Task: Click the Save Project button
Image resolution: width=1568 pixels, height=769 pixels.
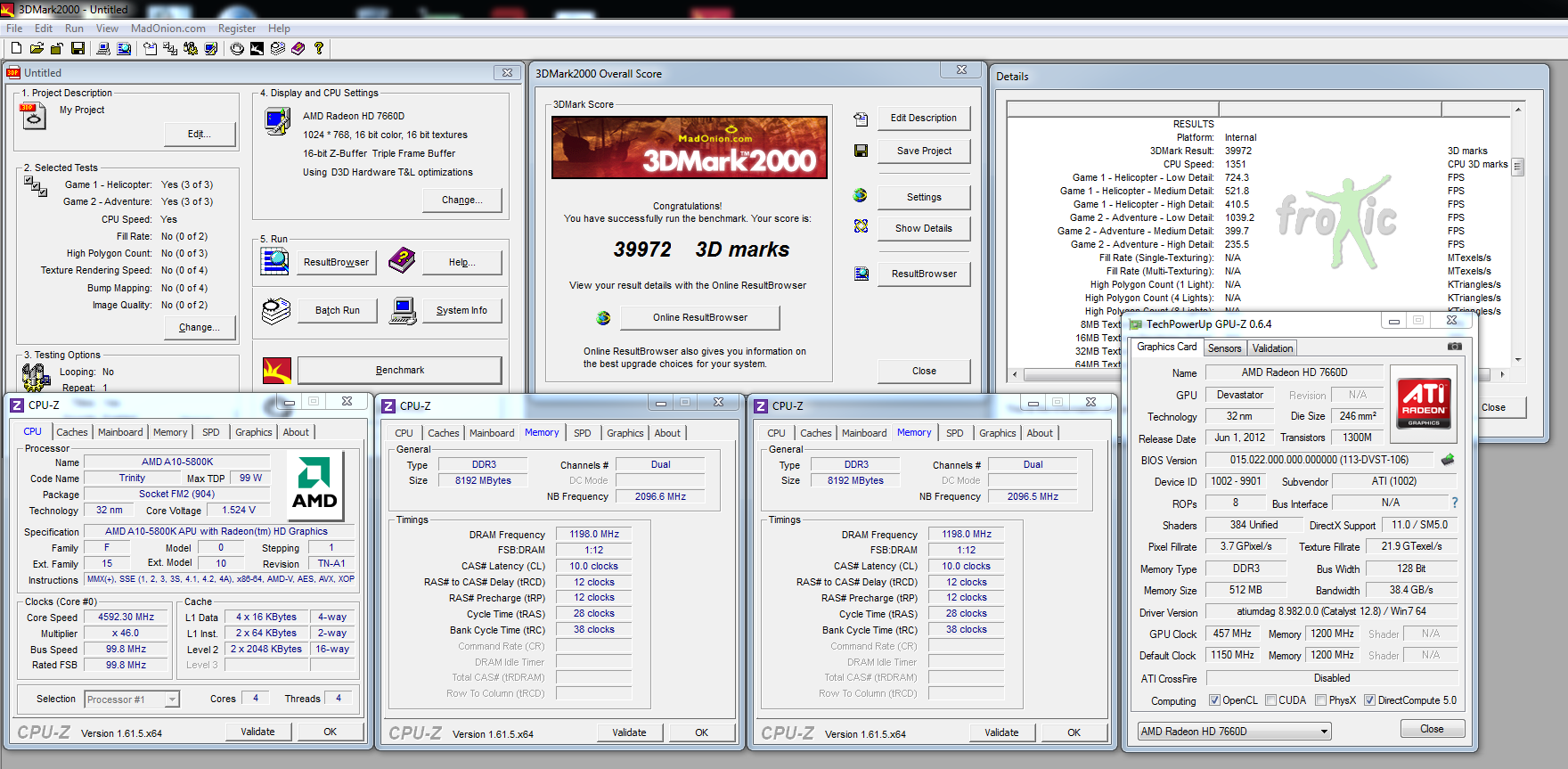Action: (924, 151)
